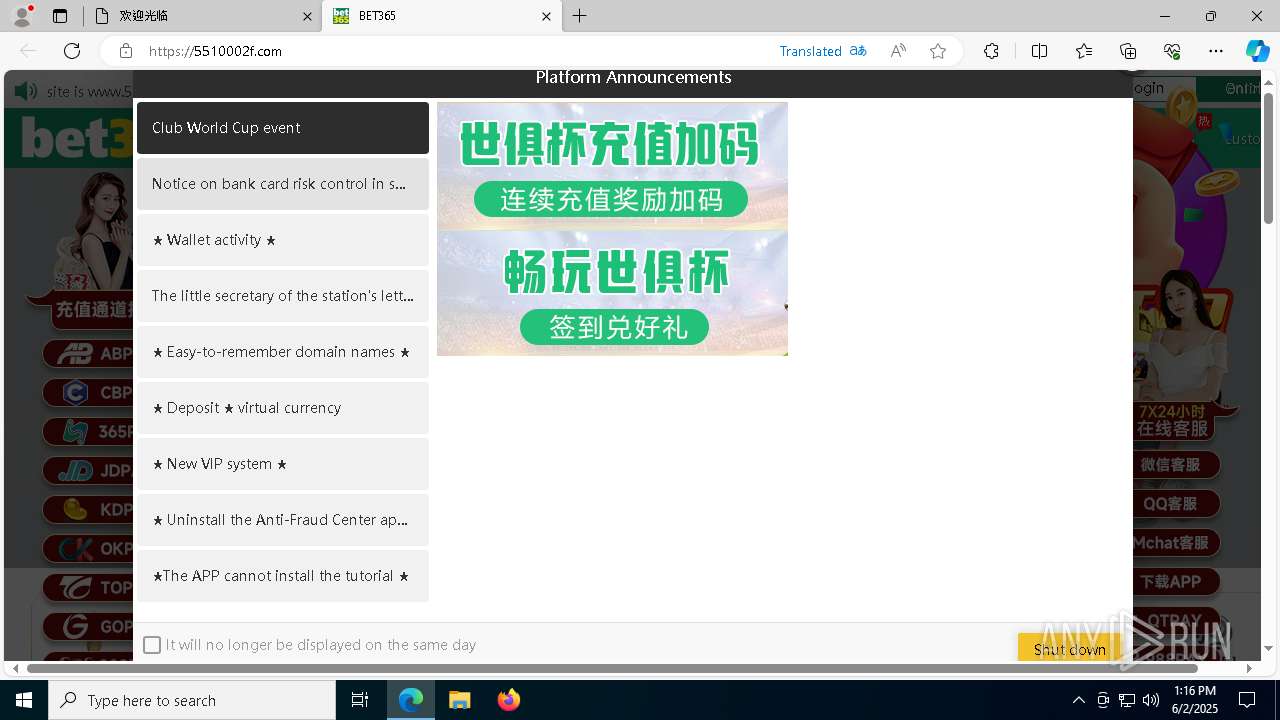Open File Explorer from the taskbar
1280x720 pixels.
459,700
